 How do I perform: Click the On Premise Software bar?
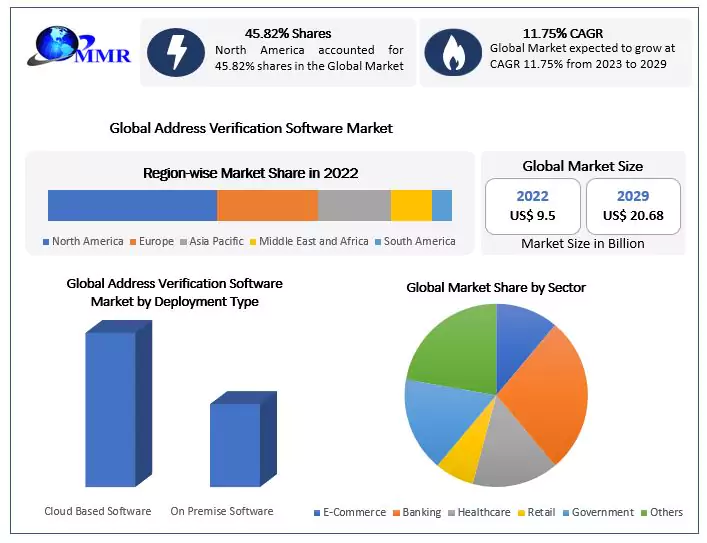tap(235, 444)
